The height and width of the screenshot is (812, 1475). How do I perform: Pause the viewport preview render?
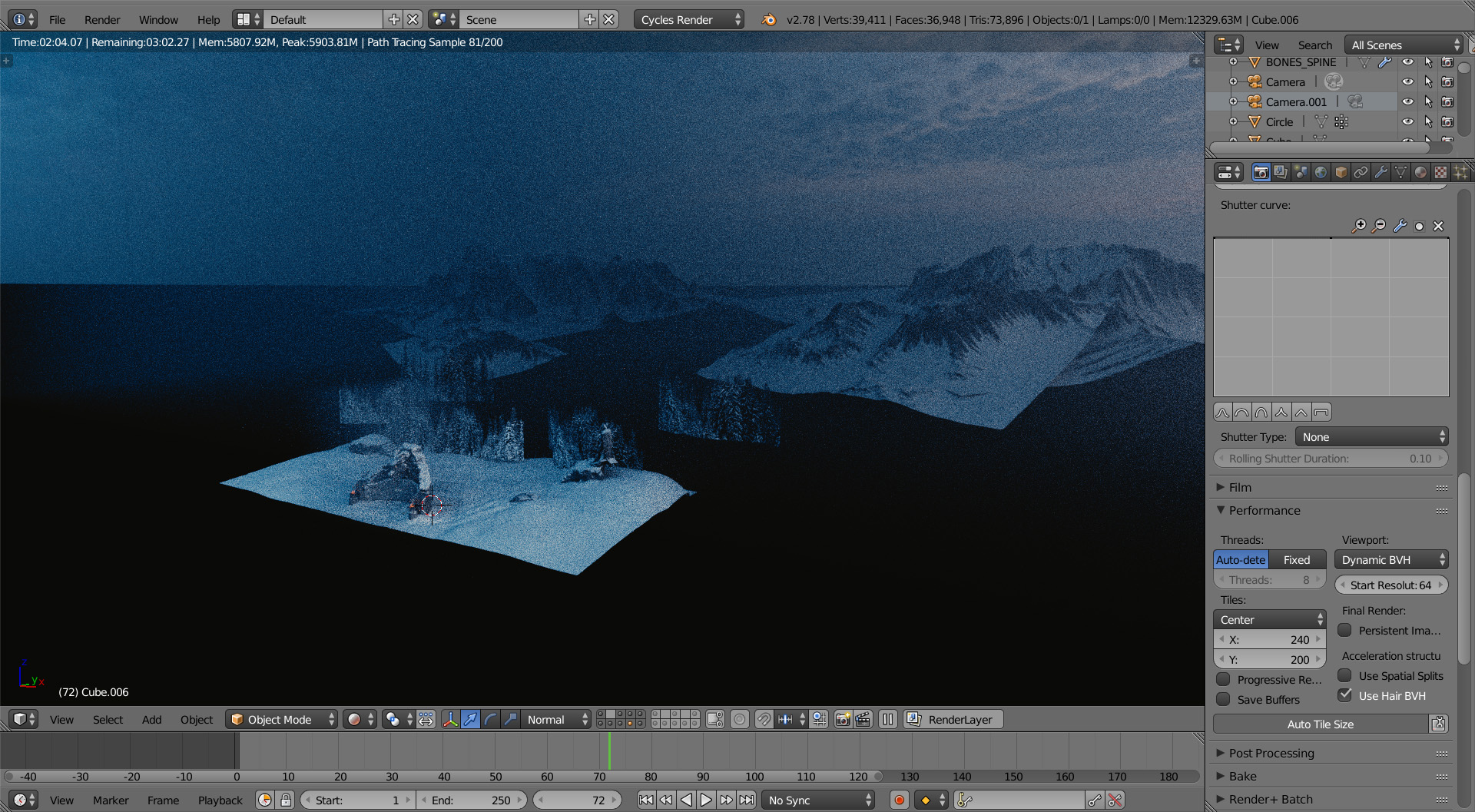(888, 719)
